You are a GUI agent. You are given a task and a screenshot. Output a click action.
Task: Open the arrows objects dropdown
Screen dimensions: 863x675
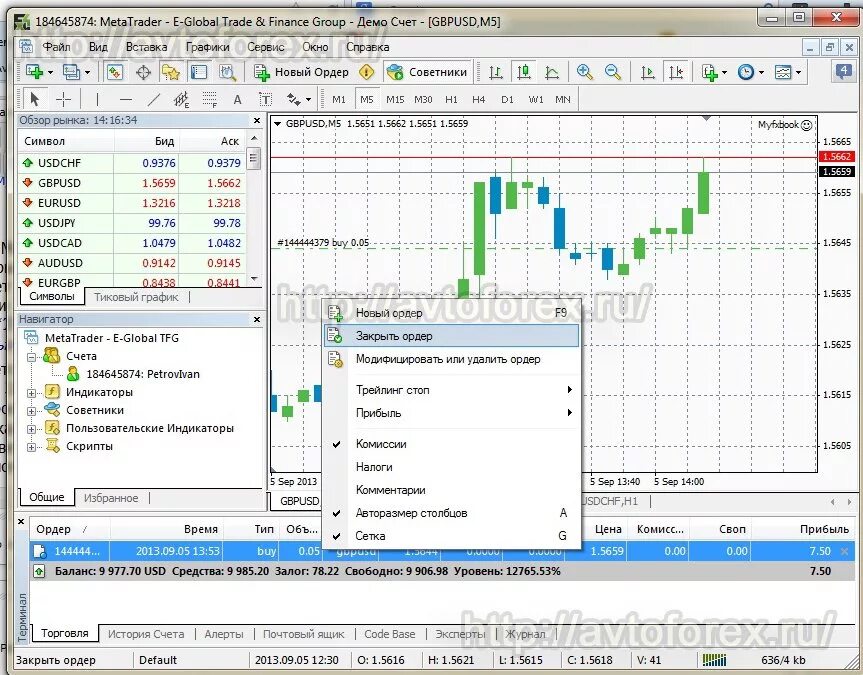(299, 100)
